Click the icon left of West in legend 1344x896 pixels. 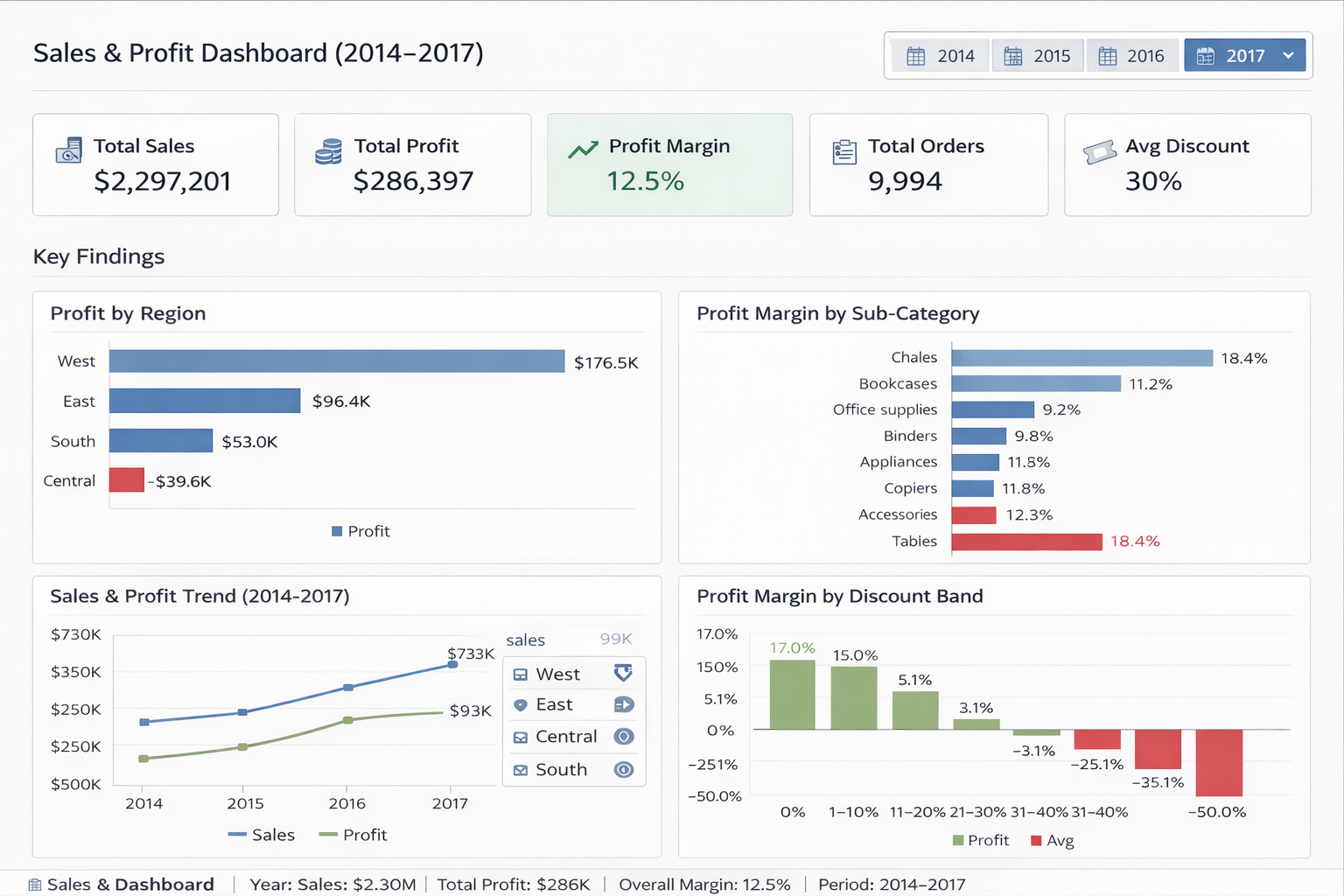tap(521, 675)
